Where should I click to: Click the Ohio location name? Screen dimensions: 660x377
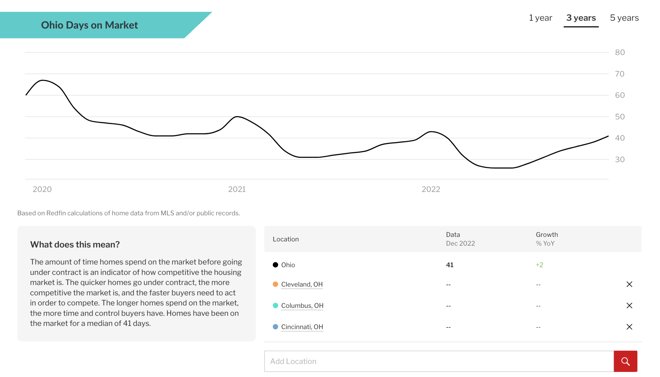[x=288, y=265]
